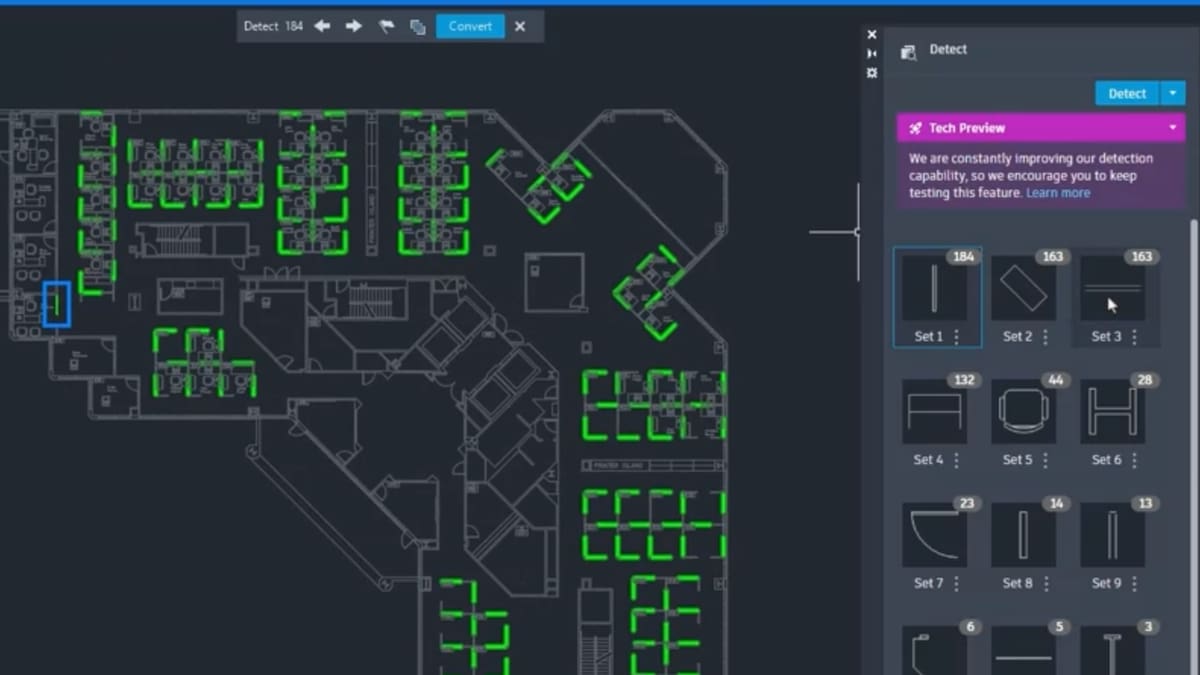Viewport: 1200px width, 675px height.
Task: Open the Set 3 options menu dots
Action: (x=1135, y=337)
